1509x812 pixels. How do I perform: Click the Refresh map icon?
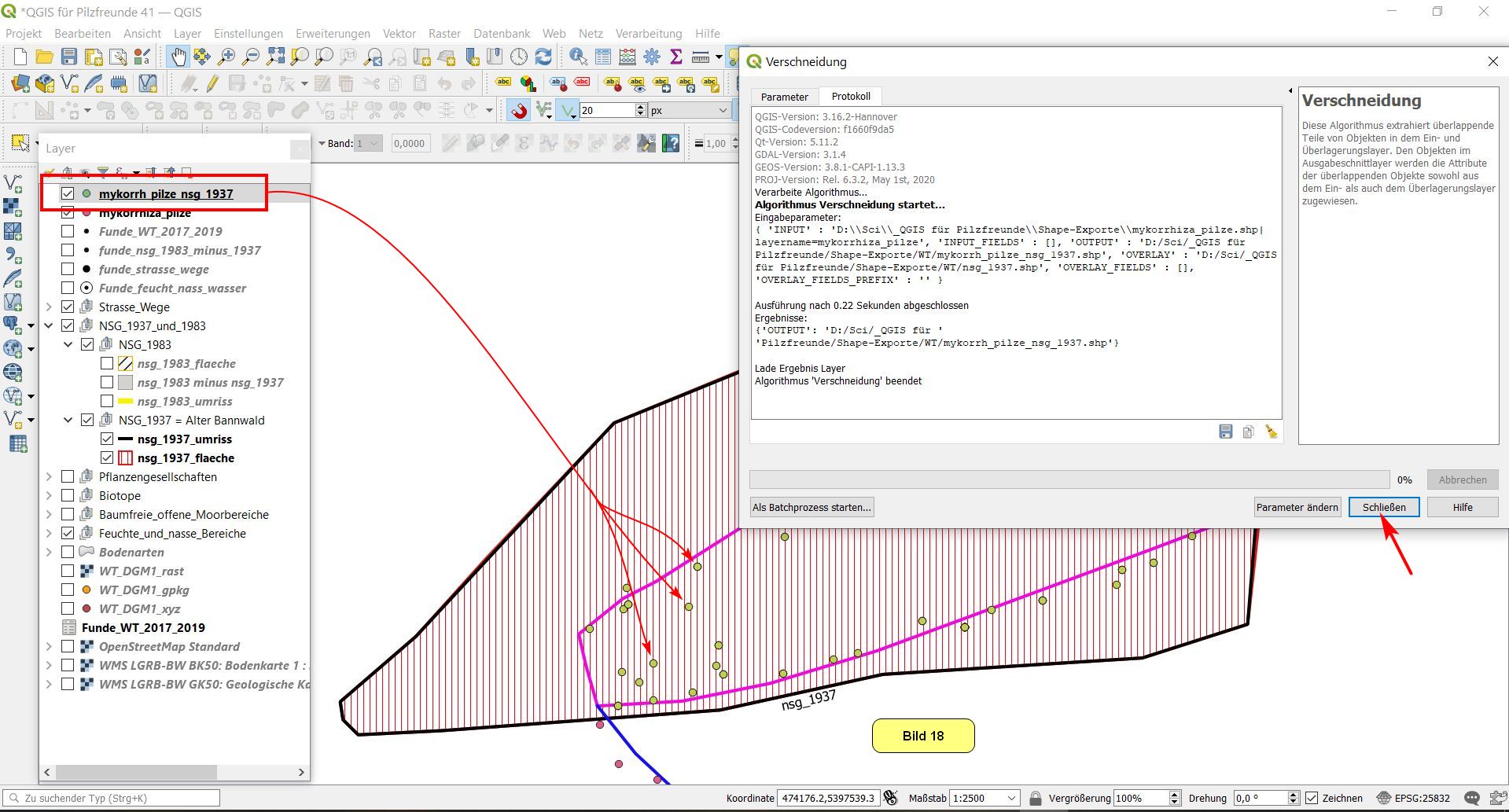pyautogui.click(x=543, y=57)
